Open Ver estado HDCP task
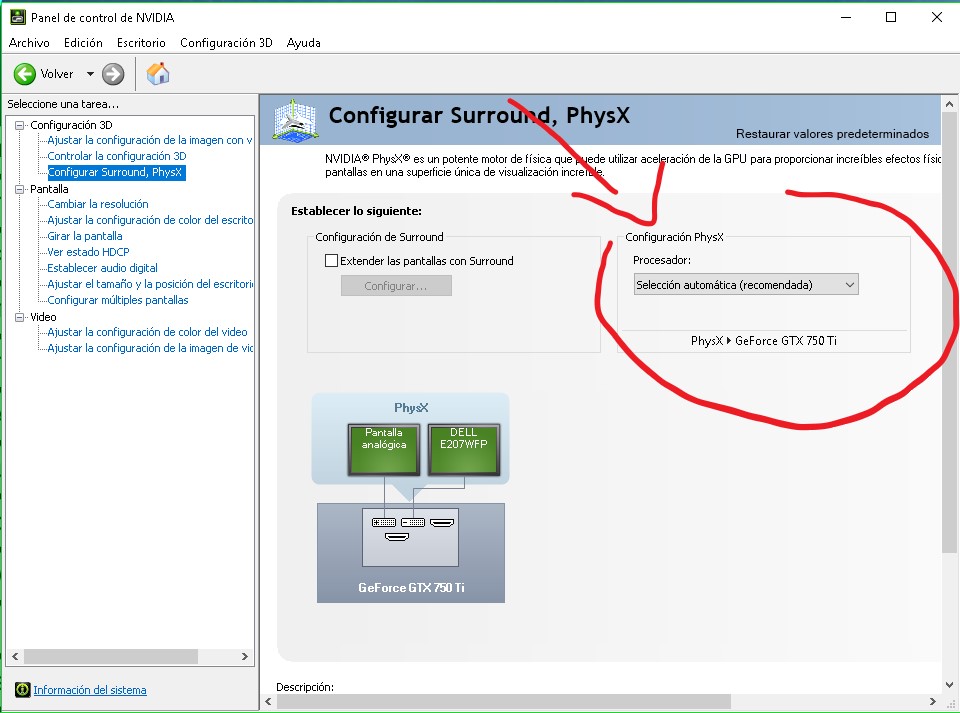 click(x=88, y=252)
